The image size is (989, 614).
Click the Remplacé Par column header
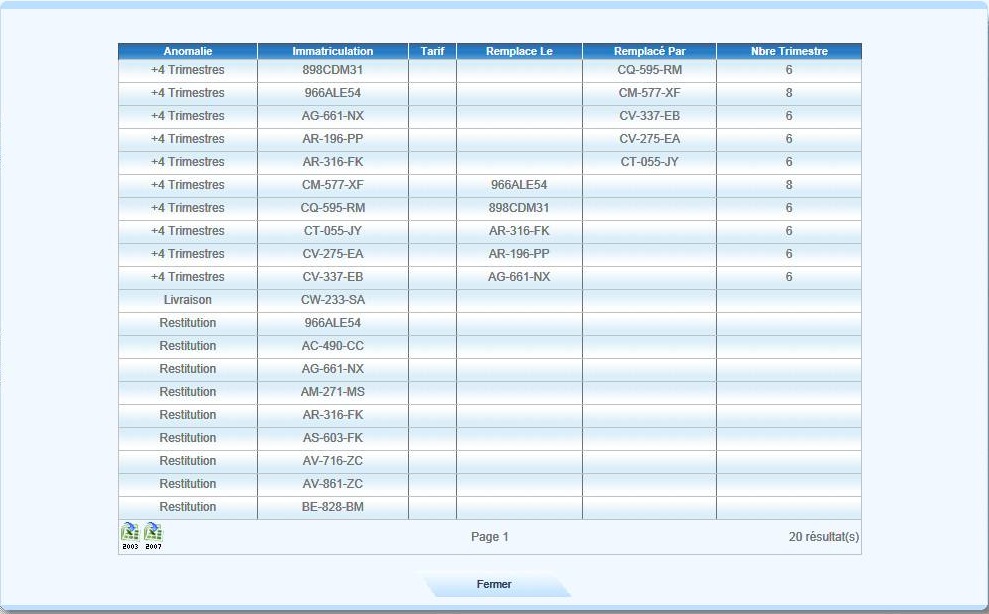coord(649,51)
